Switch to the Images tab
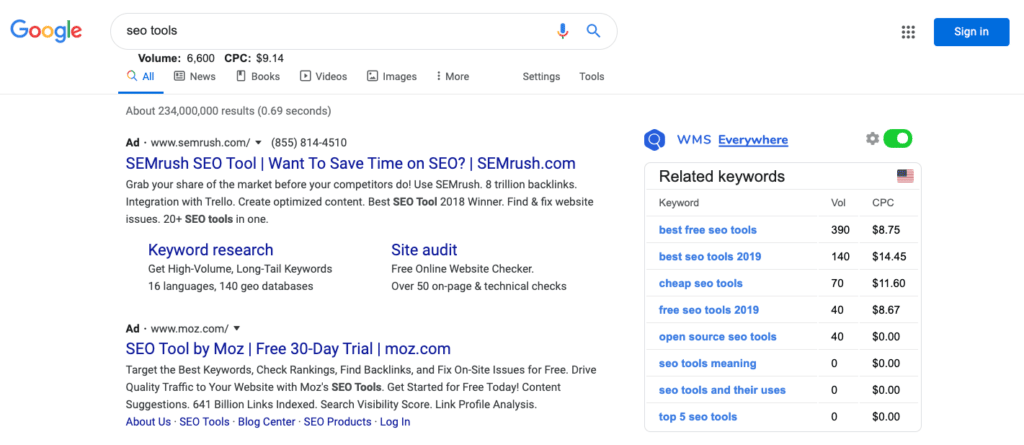 click(x=392, y=76)
